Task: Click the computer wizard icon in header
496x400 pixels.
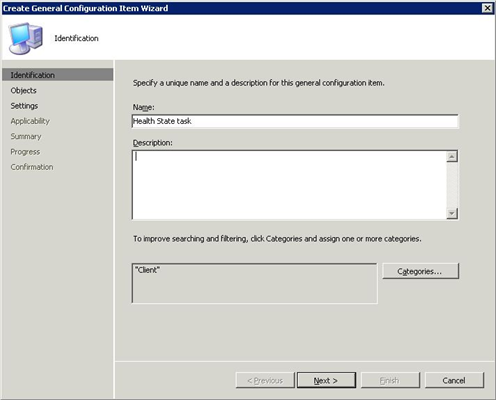Action: point(26,38)
